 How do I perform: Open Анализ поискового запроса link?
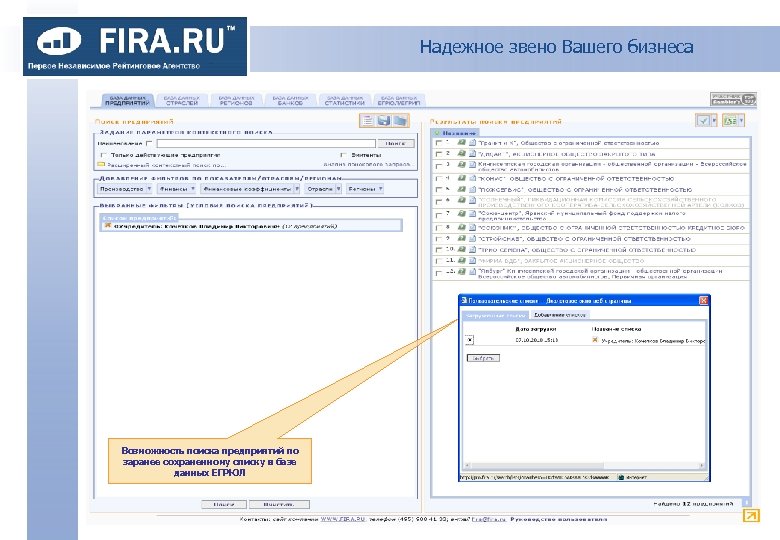tap(367, 164)
